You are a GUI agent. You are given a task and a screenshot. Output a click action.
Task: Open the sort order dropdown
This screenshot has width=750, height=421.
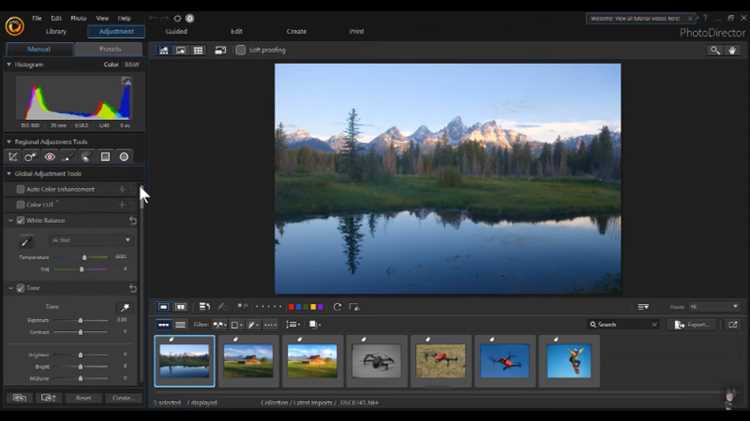pyautogui.click(x=293, y=325)
